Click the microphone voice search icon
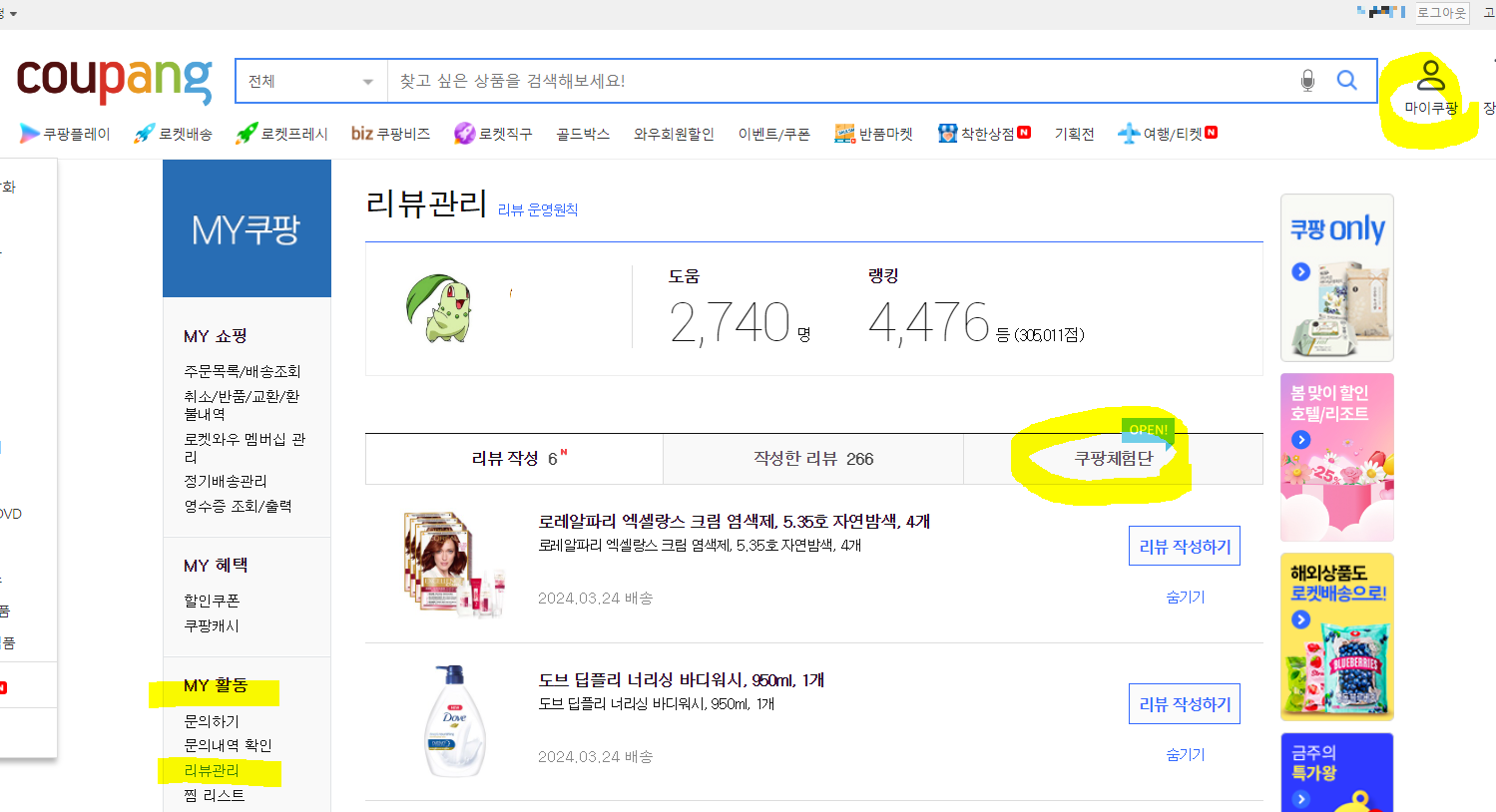Screen dimensions: 1496x812 (1307, 81)
